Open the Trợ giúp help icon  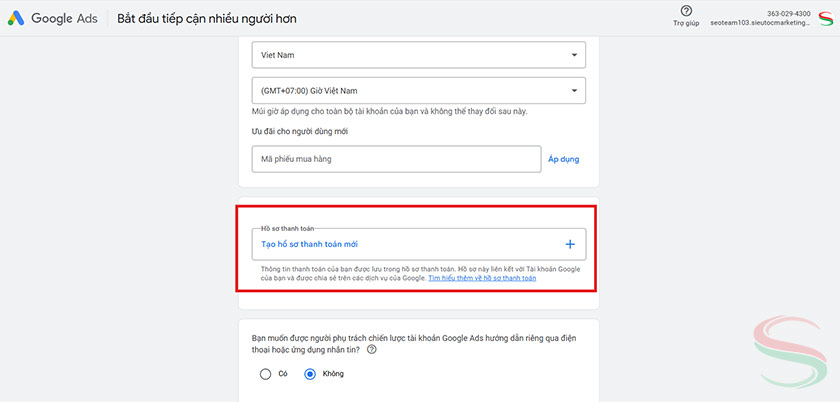686,11
